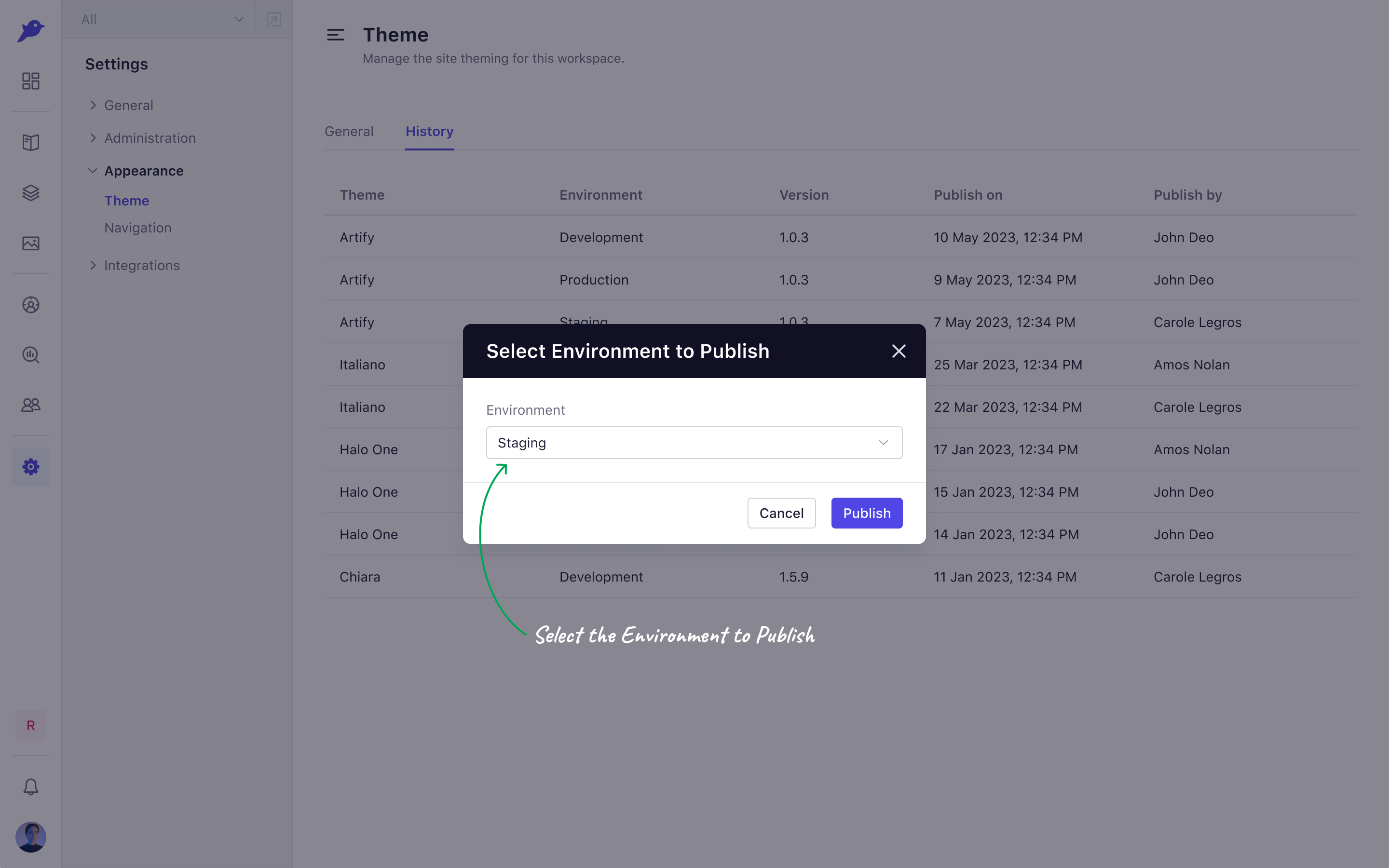Click the R workspace badge

click(30, 726)
